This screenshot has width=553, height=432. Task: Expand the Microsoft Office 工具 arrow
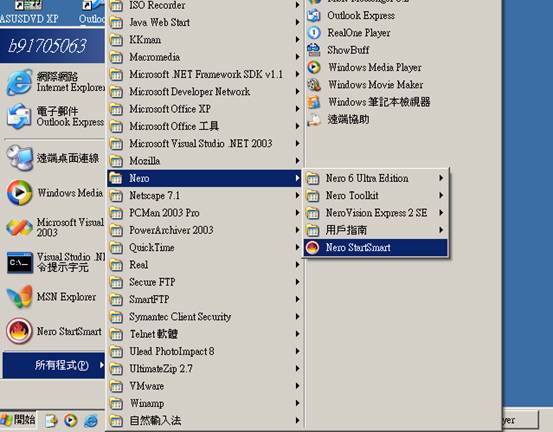(x=298, y=126)
